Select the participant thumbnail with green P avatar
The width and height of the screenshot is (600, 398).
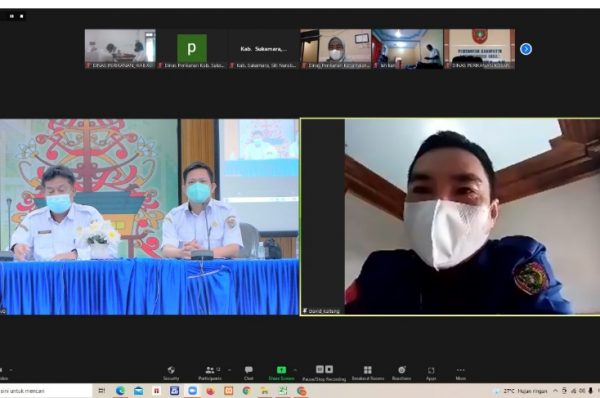(192, 49)
